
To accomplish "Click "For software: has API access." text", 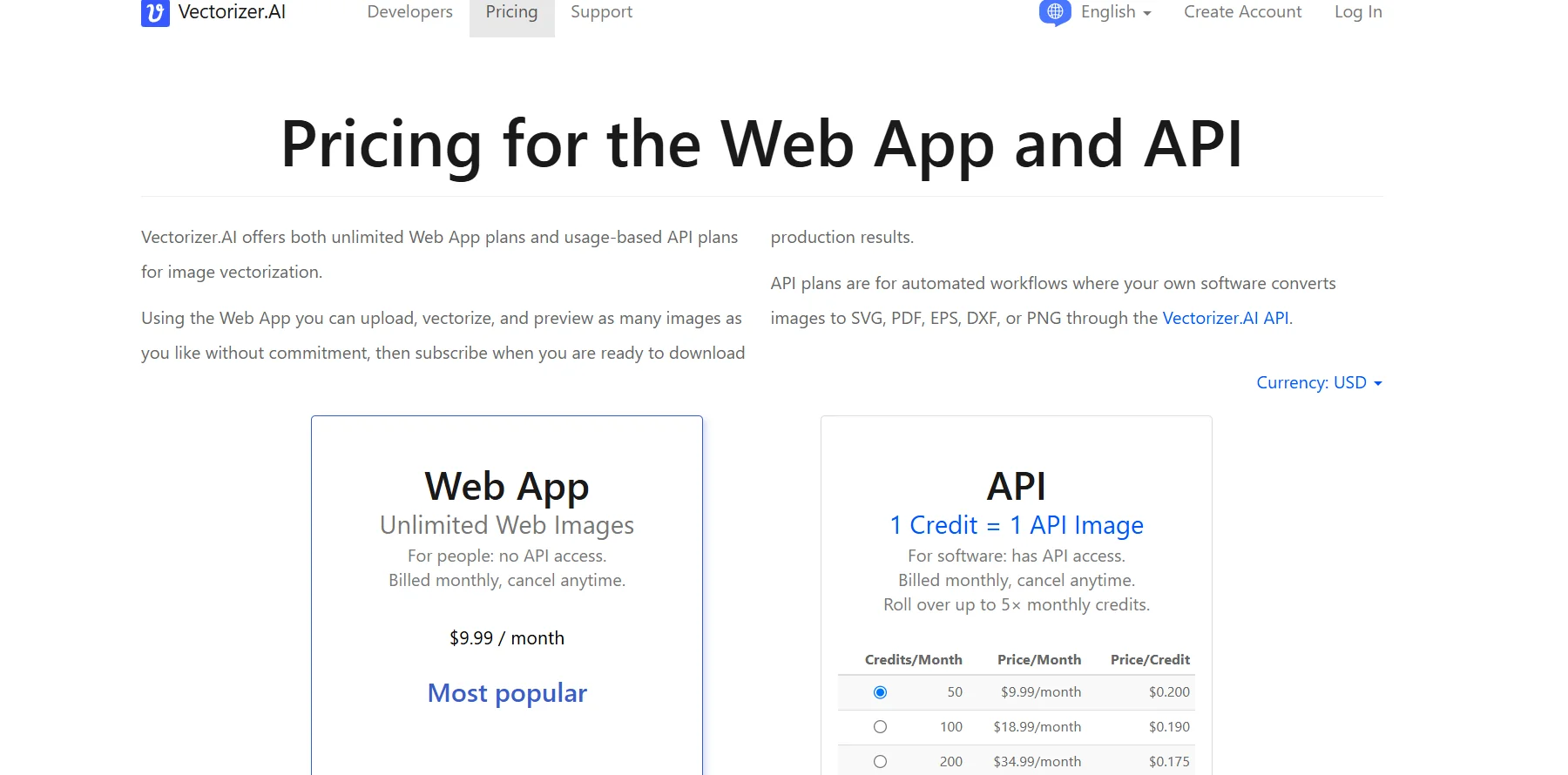I will pos(1017,556).
